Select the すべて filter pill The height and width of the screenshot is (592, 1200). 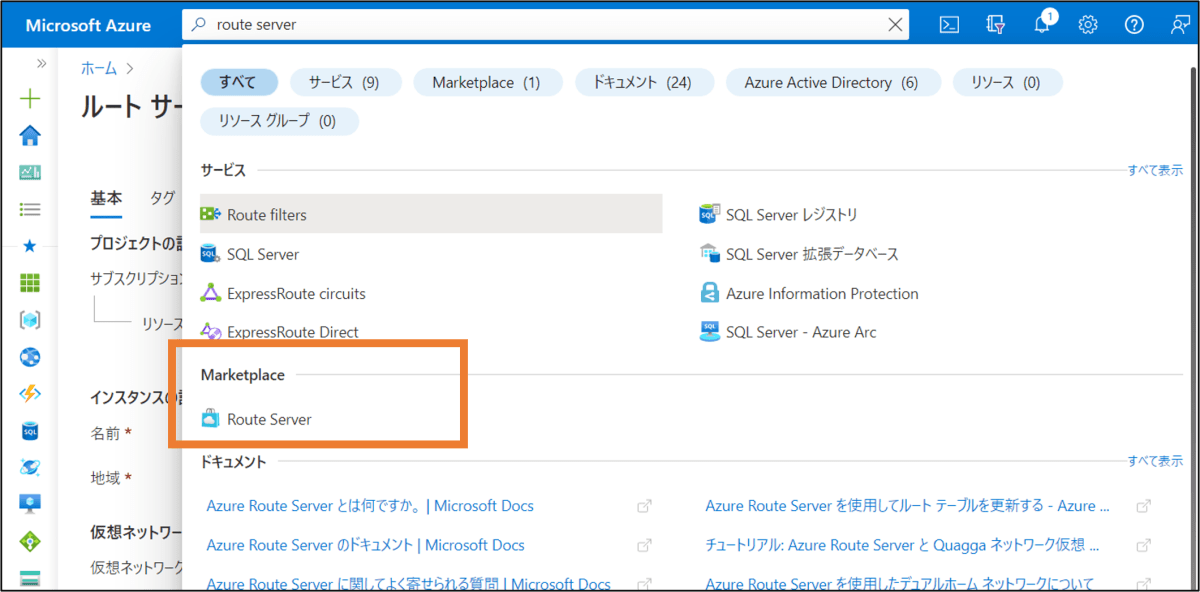click(x=238, y=82)
